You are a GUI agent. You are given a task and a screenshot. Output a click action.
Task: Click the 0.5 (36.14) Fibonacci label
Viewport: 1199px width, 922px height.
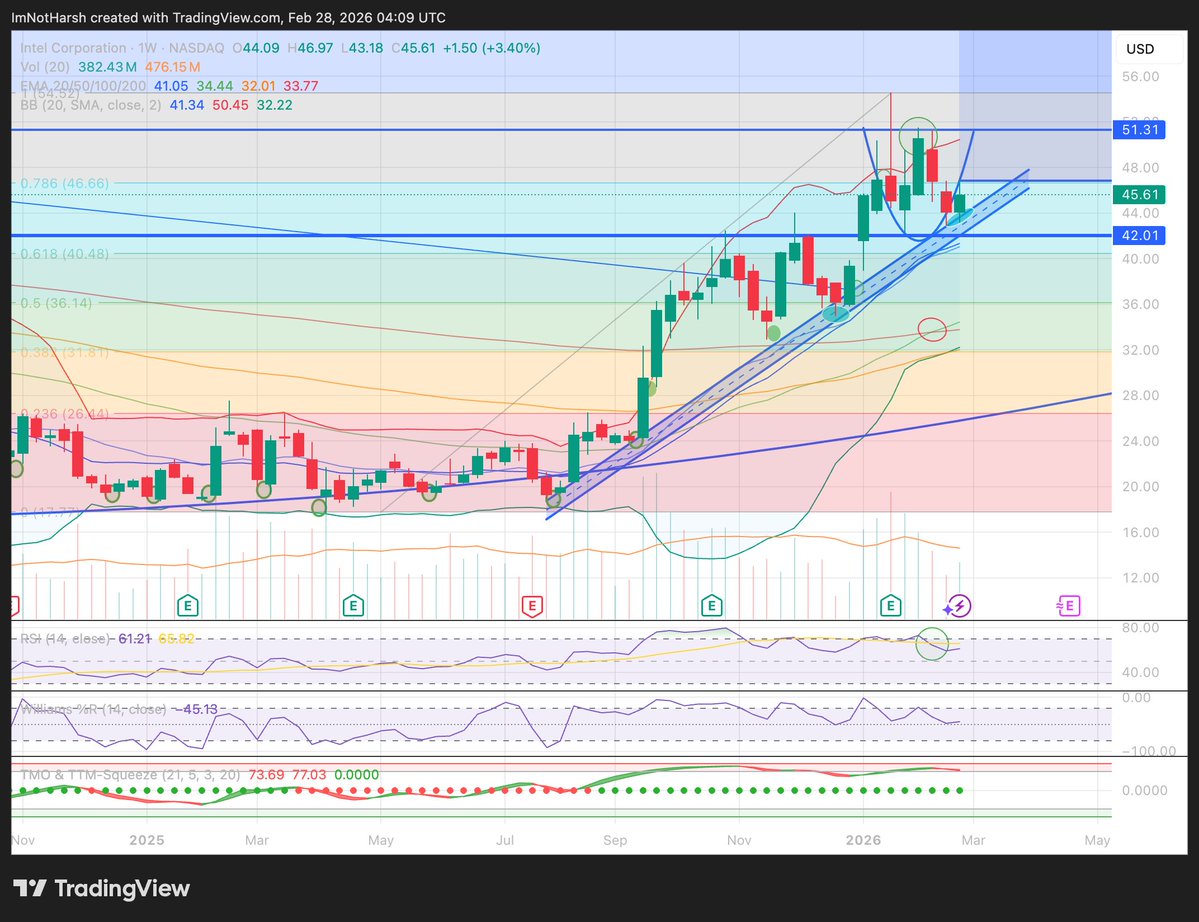[56, 304]
